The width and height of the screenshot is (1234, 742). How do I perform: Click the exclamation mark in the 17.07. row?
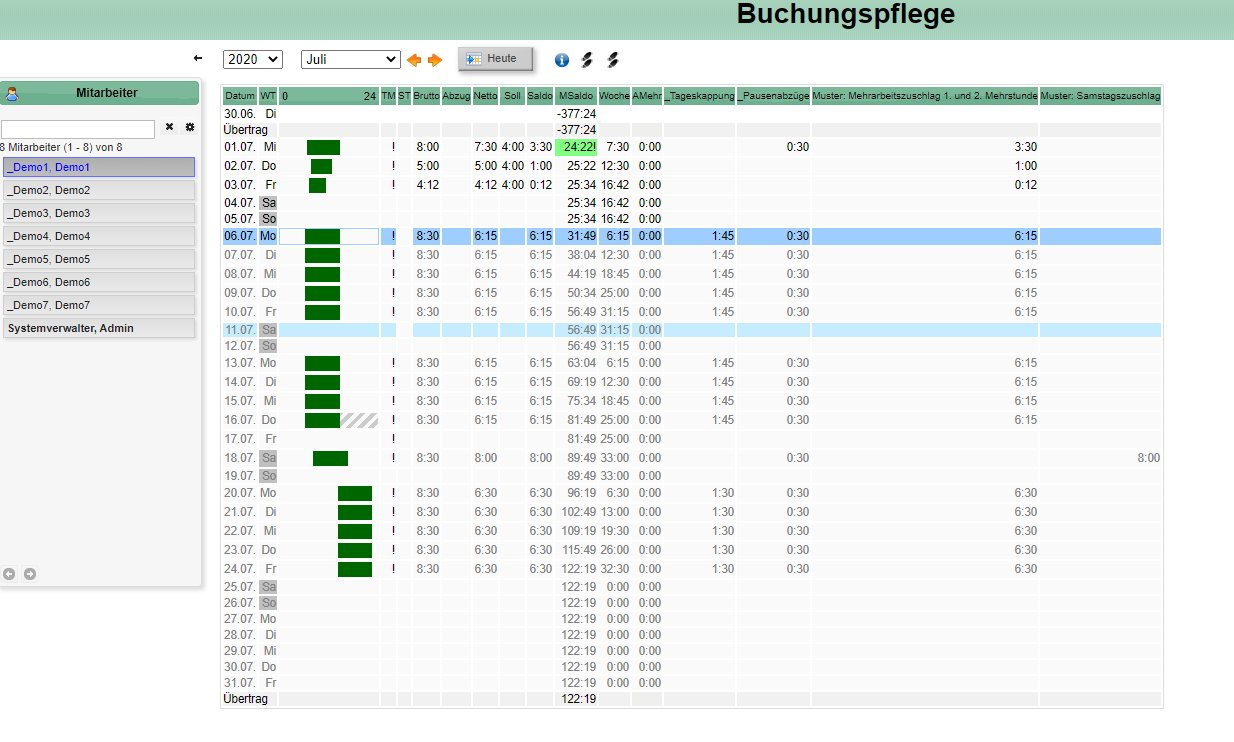tap(394, 439)
